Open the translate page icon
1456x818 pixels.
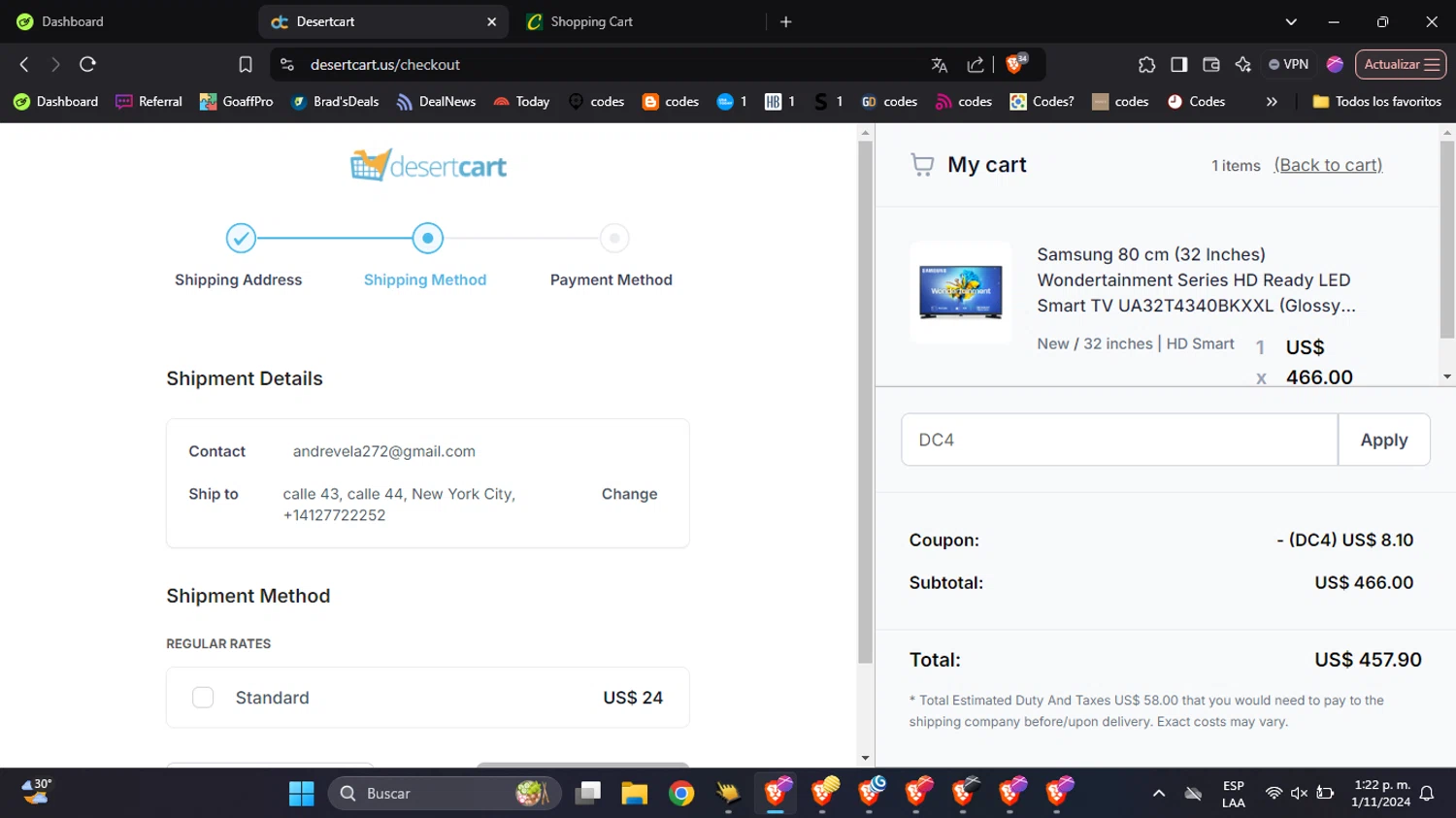pyautogui.click(x=939, y=64)
